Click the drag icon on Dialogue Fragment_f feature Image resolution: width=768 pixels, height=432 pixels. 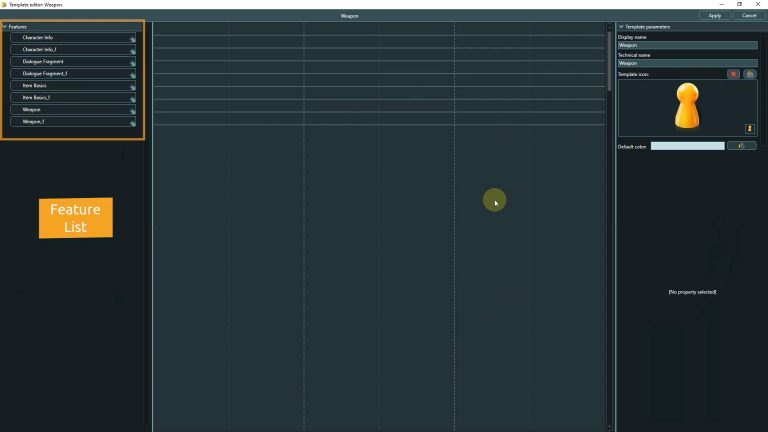(132, 74)
